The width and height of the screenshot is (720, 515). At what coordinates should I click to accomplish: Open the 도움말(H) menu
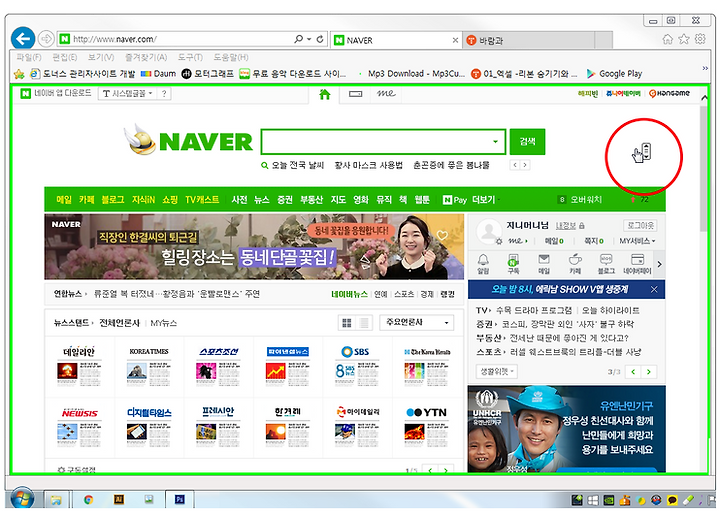tap(231, 57)
